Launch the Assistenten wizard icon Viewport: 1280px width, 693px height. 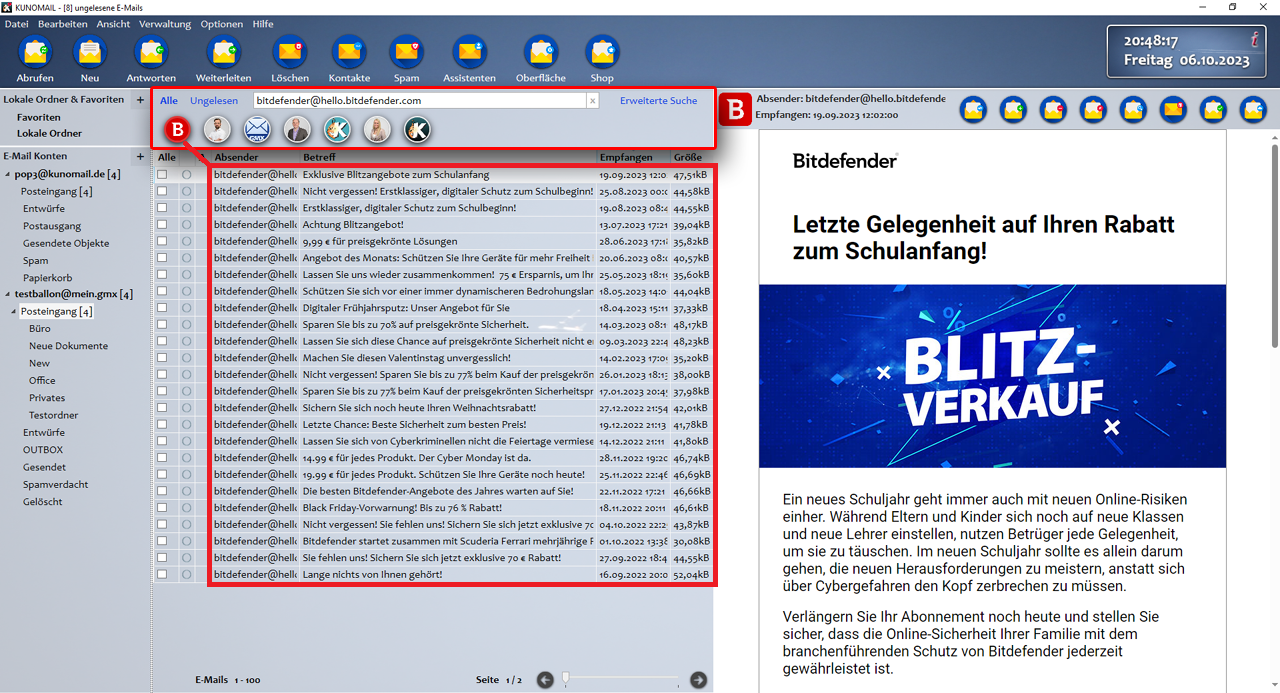[x=469, y=51]
